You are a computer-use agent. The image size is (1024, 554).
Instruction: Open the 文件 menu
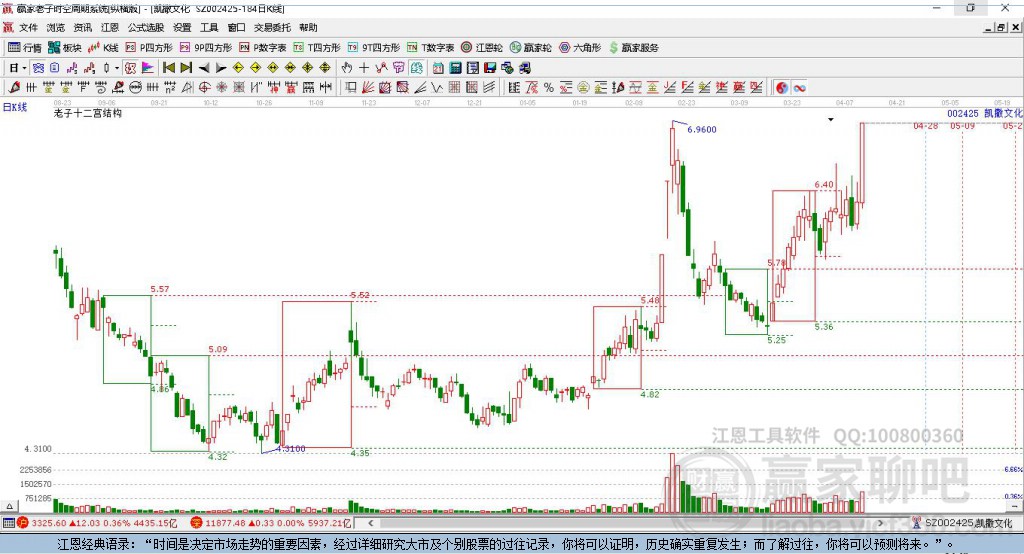click(28, 27)
